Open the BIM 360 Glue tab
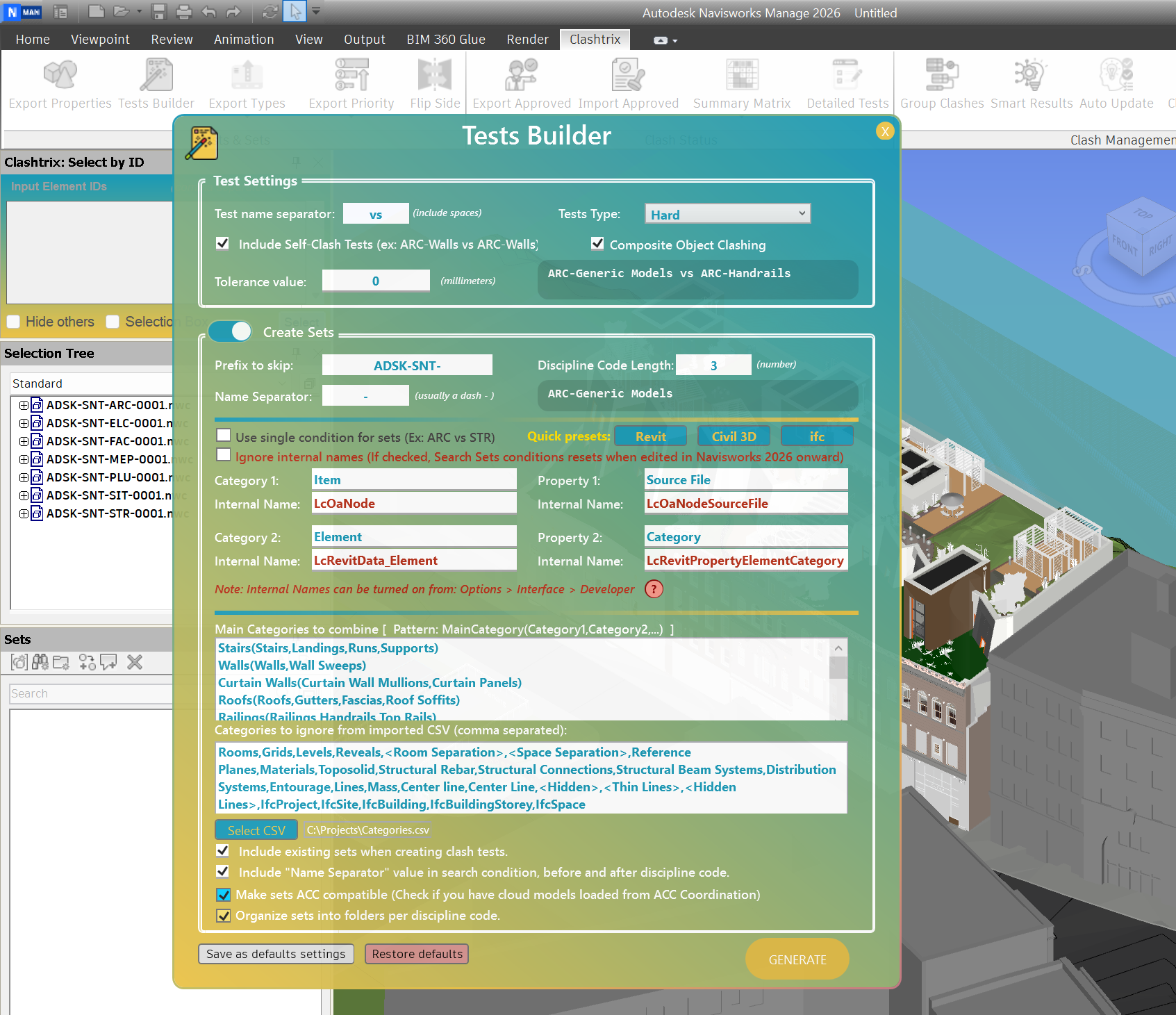 [445, 40]
